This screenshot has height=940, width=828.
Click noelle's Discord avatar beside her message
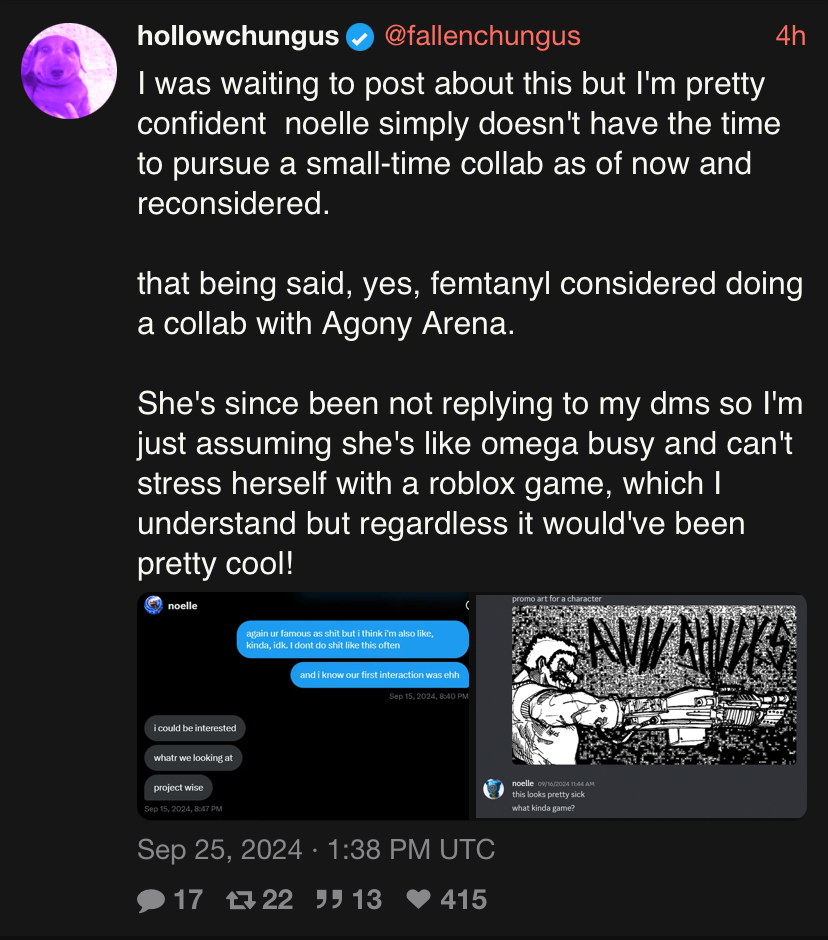pyautogui.click(x=493, y=789)
